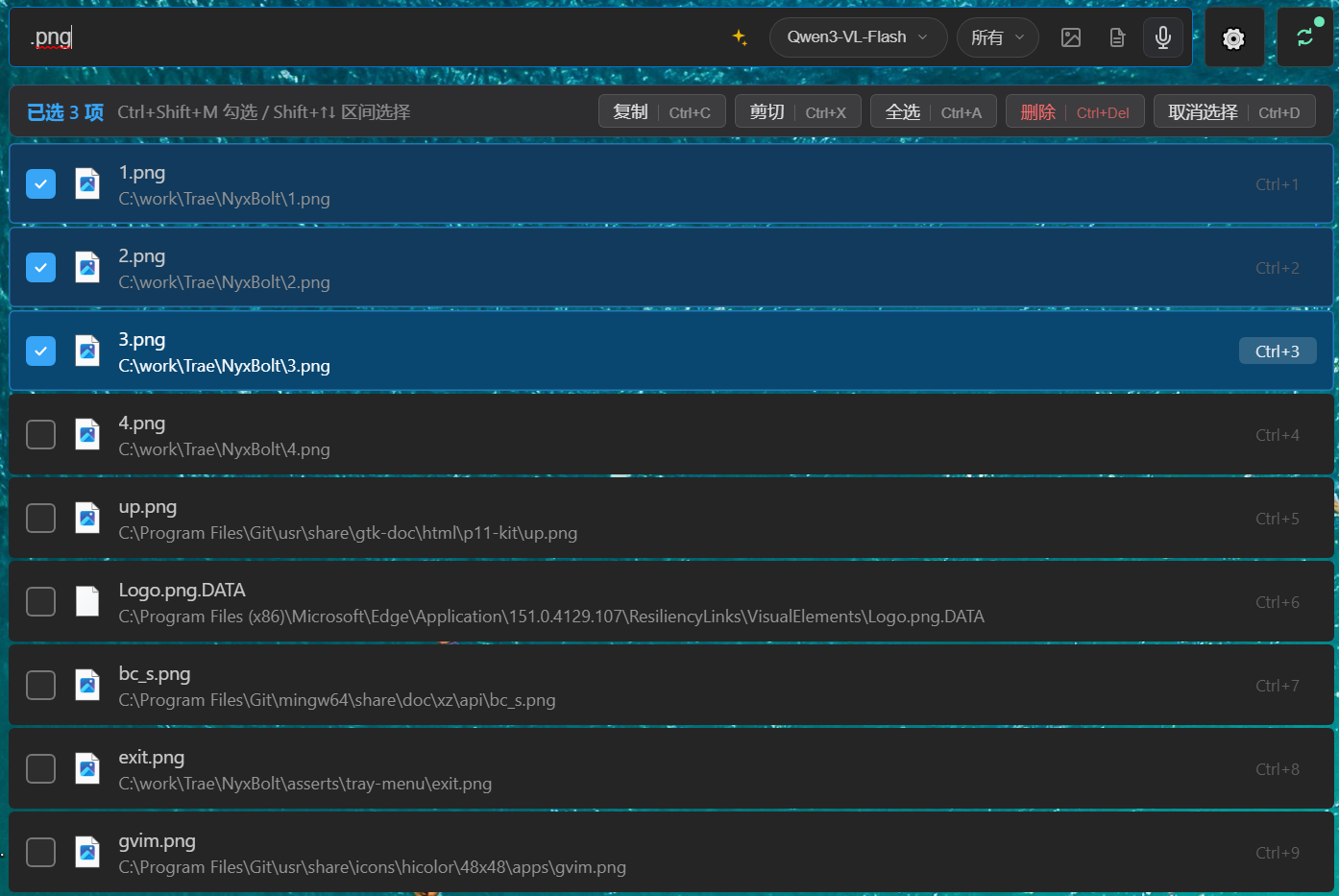The height and width of the screenshot is (896, 1339).
Task: Click the file icon for bc_s.png
Action: tap(87, 685)
